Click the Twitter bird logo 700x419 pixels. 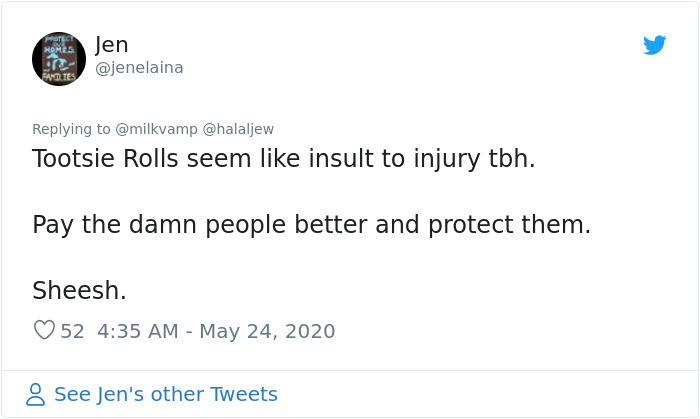(x=655, y=45)
